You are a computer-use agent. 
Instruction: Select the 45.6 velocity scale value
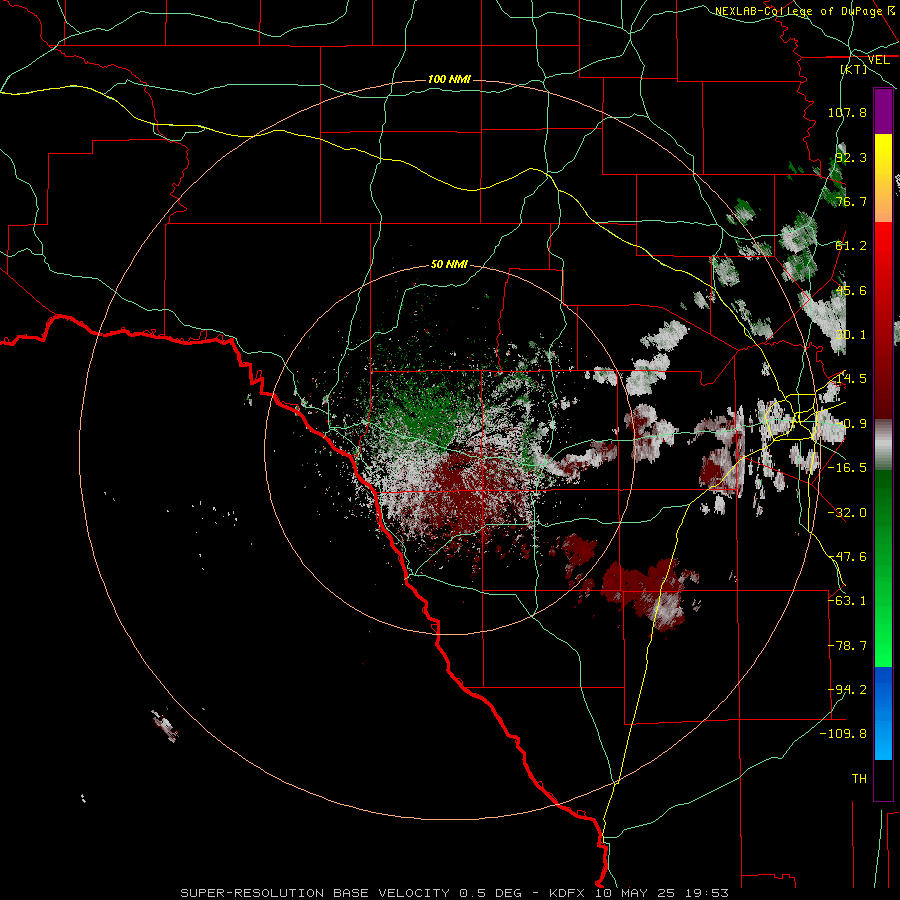coord(851,290)
